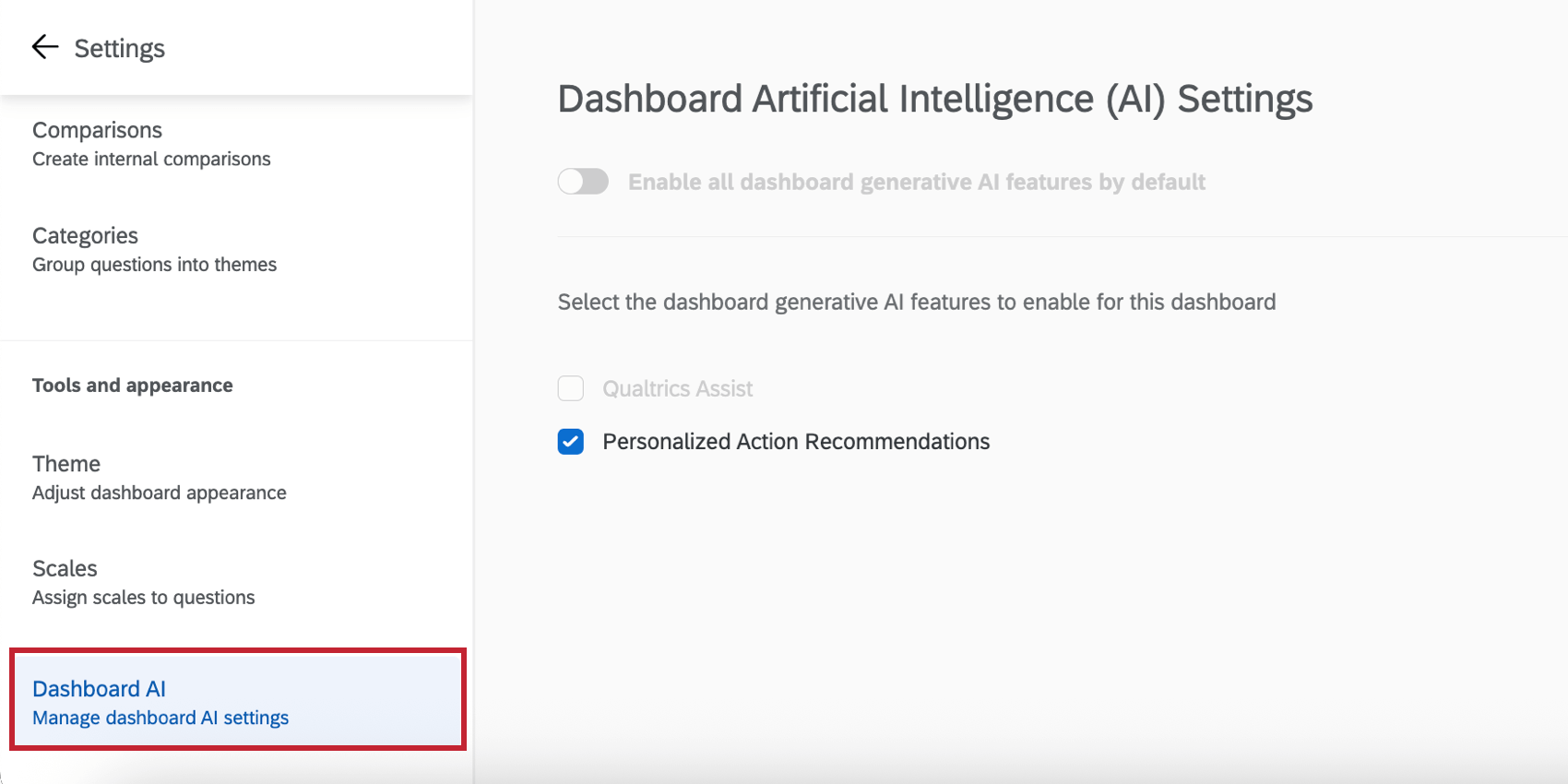Select Scales to assign scales to questions

coord(65,568)
